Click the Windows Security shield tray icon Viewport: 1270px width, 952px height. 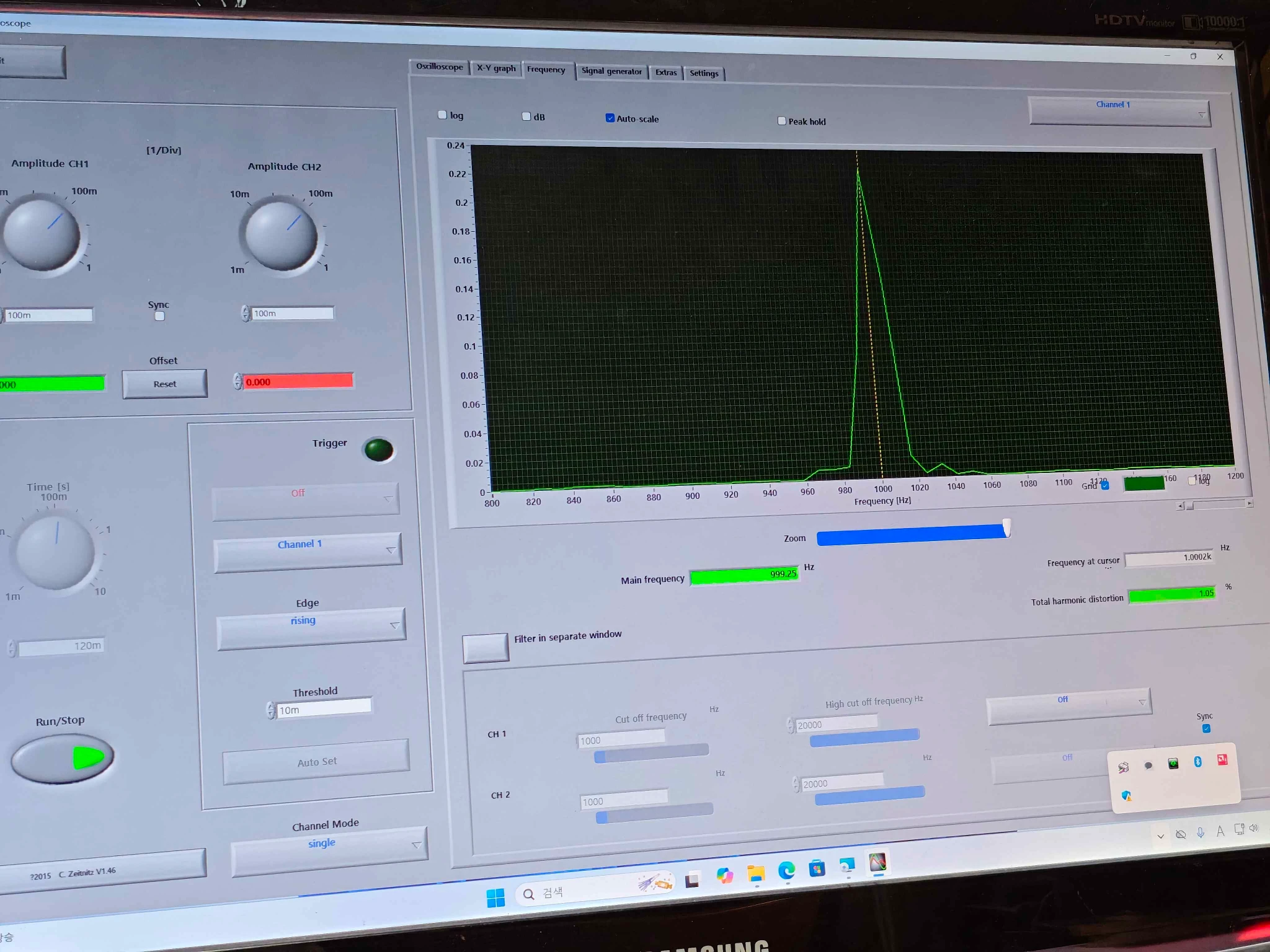click(1126, 795)
